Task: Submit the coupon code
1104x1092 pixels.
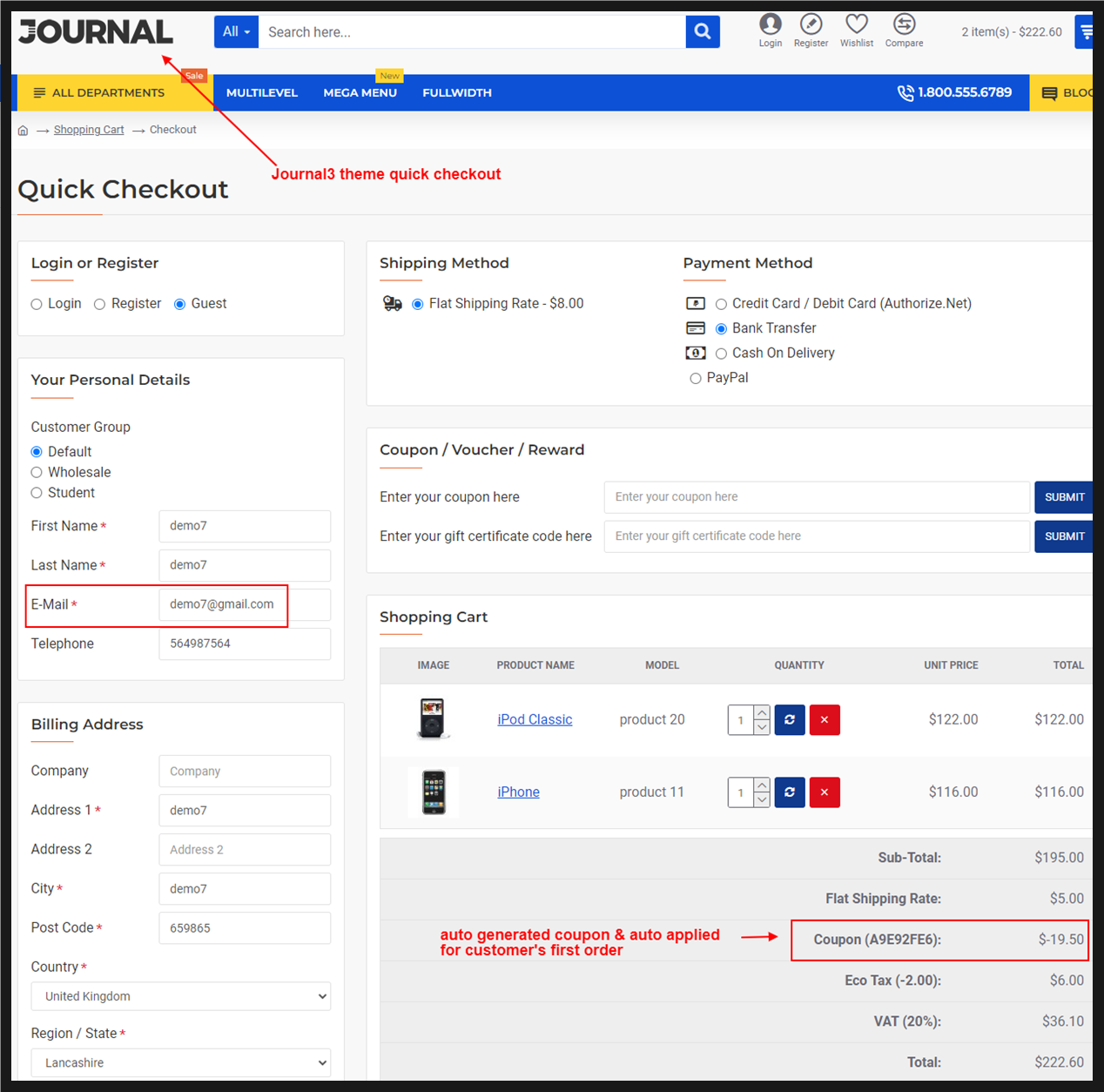Action: (1064, 497)
